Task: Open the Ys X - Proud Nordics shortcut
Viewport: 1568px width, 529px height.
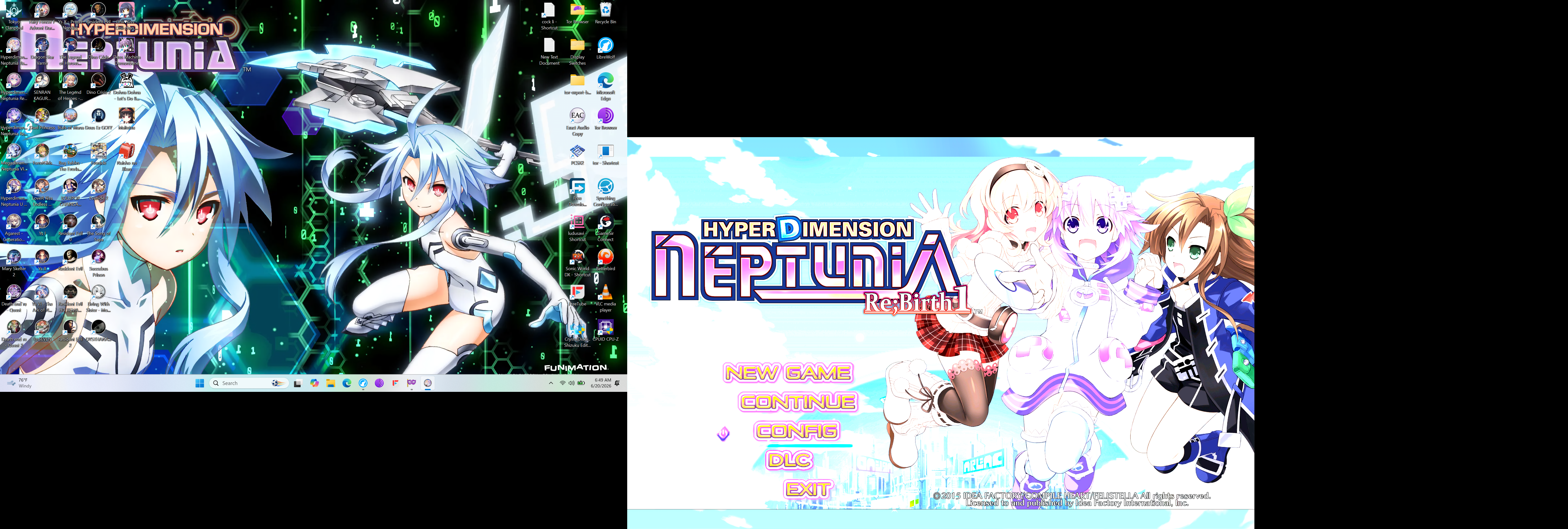Action: (70, 16)
